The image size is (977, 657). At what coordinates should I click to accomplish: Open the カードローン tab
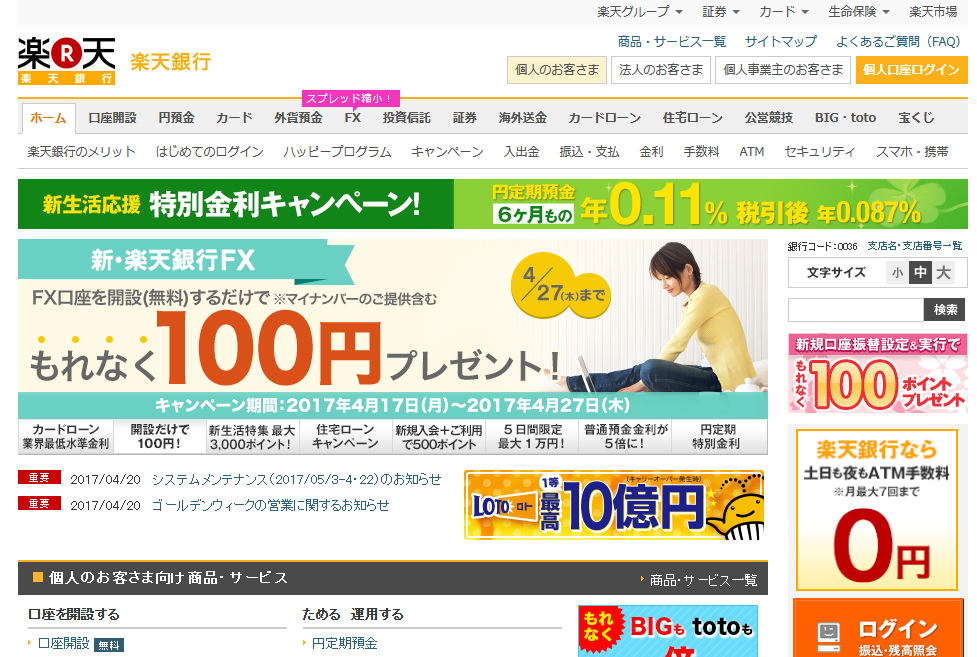[x=604, y=118]
